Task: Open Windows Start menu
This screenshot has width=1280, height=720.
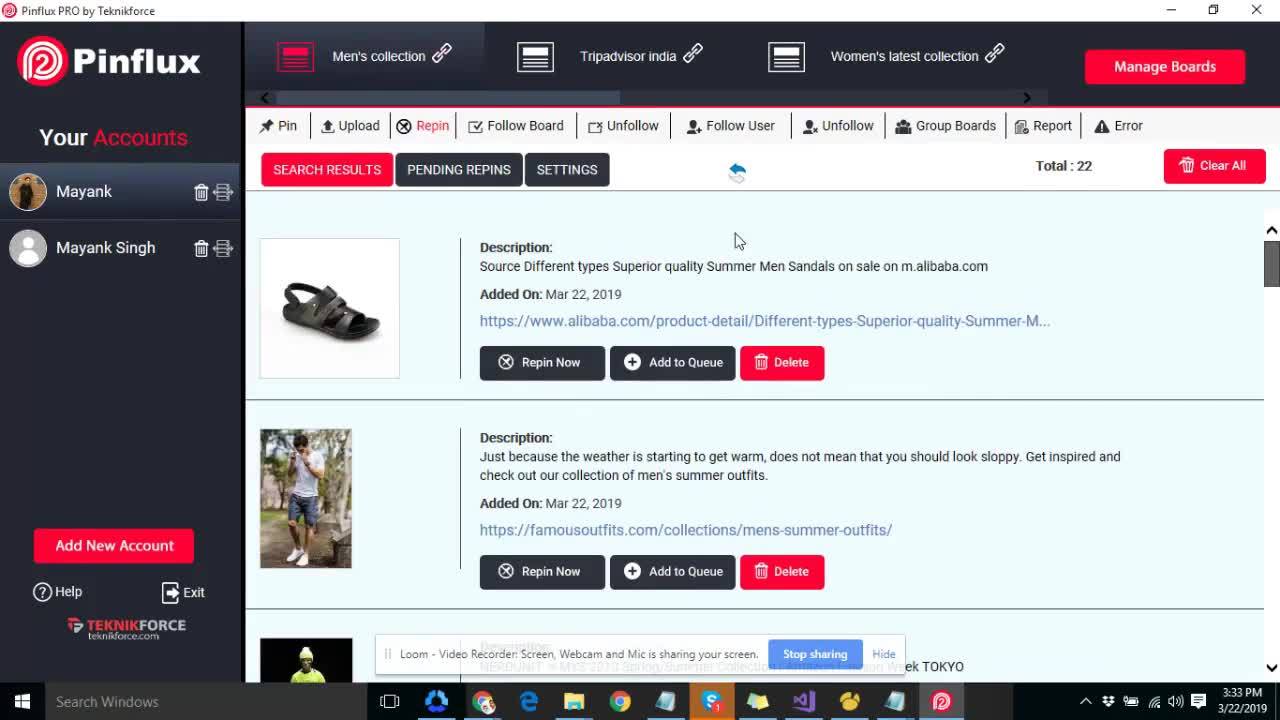Action: (x=22, y=702)
